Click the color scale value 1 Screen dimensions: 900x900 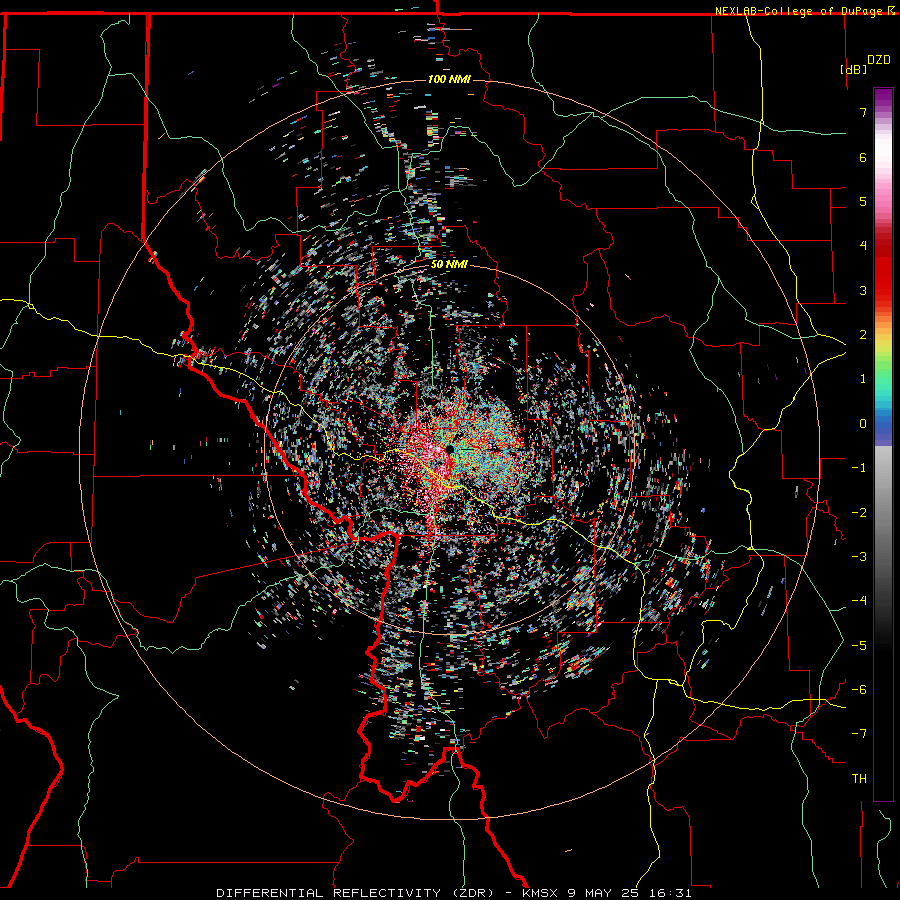tap(863, 379)
